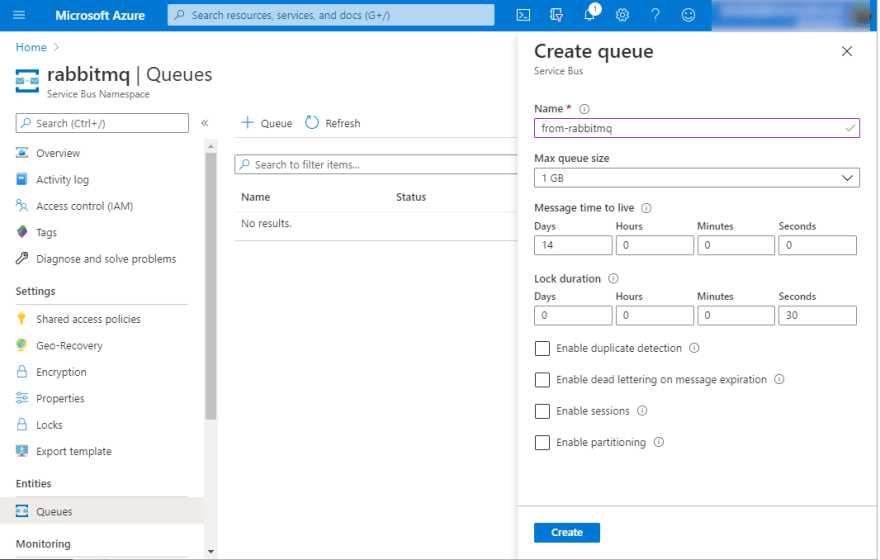880x560 pixels.
Task: Click the plus icon to add Queue
Action: coord(247,122)
